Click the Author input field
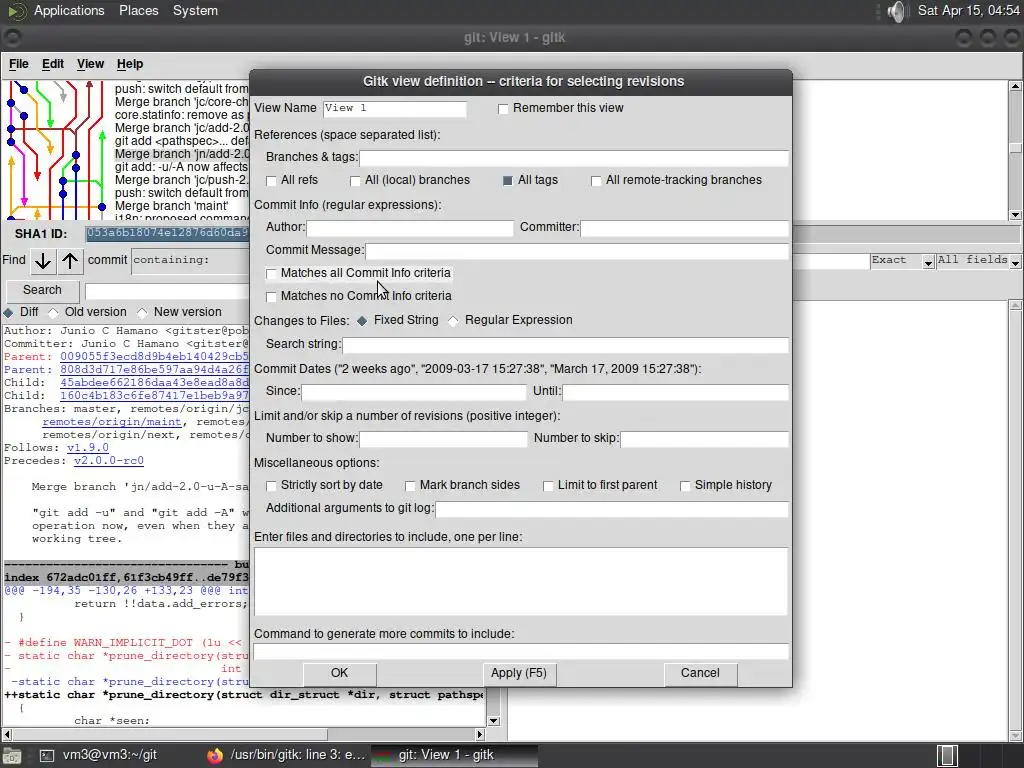1024x768 pixels. tap(410, 228)
